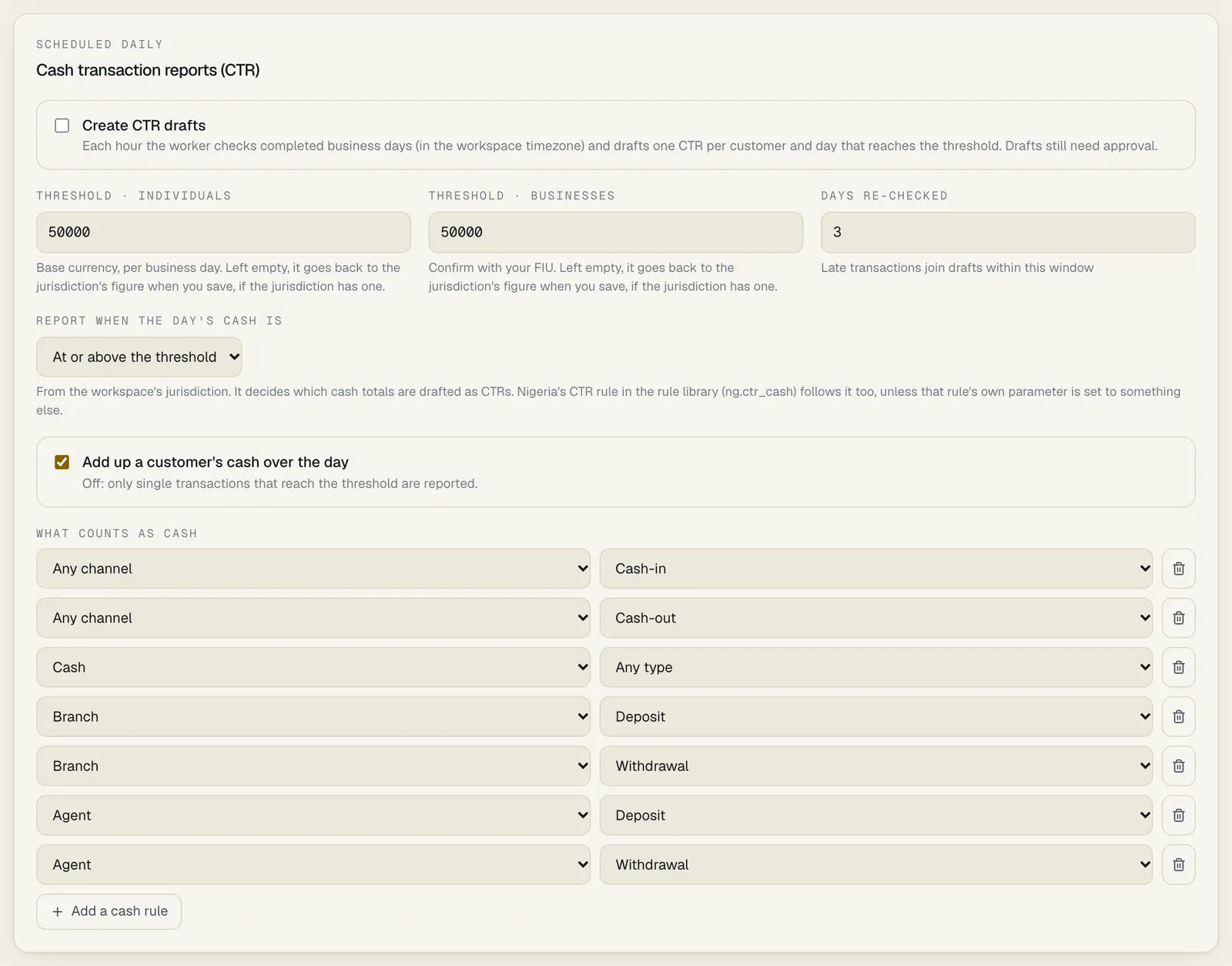The image size is (1232, 966).
Task: Click the SCHEDULED DAILY label
Action: 99,45
